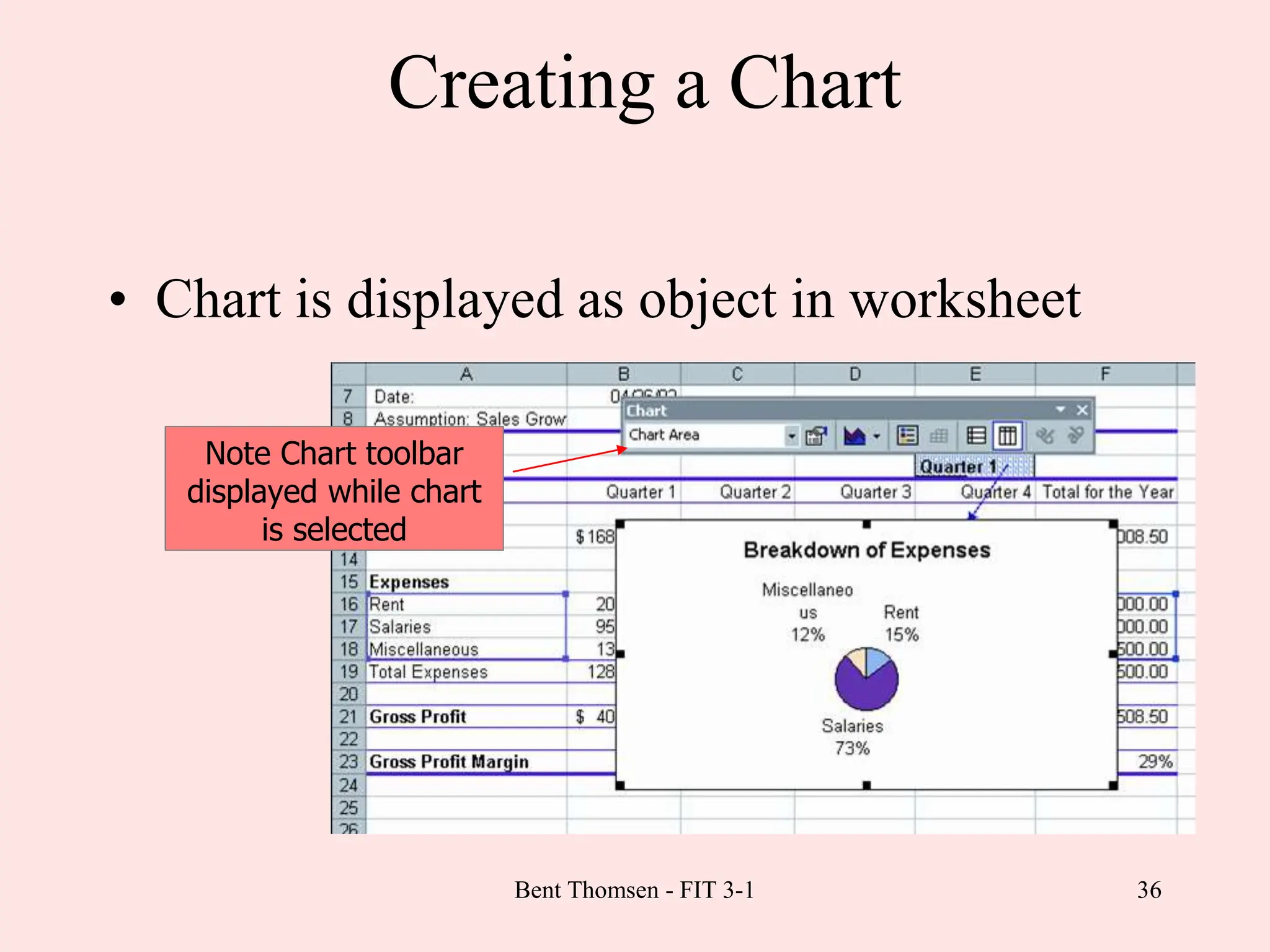
Task: Expand the Chart Type dropdown arrow
Action: point(876,436)
